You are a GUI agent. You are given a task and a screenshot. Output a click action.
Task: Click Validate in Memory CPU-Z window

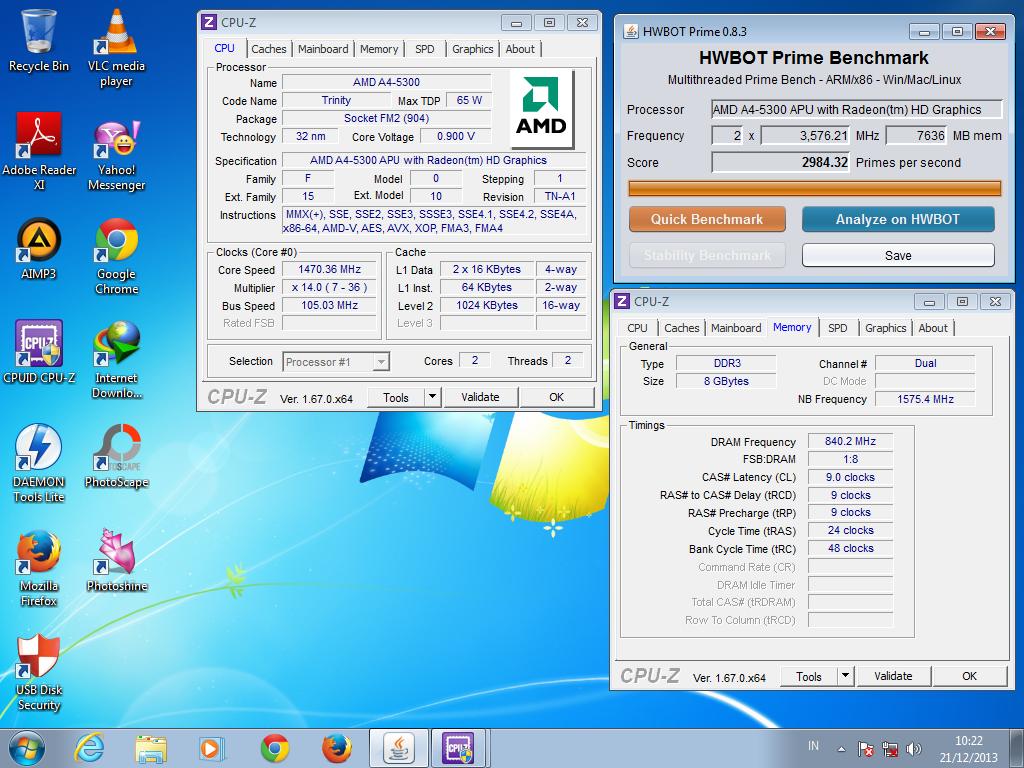(893, 676)
